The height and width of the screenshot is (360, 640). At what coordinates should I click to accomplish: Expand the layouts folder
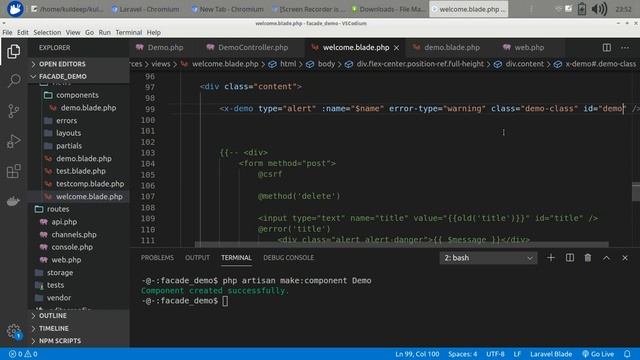(68, 133)
